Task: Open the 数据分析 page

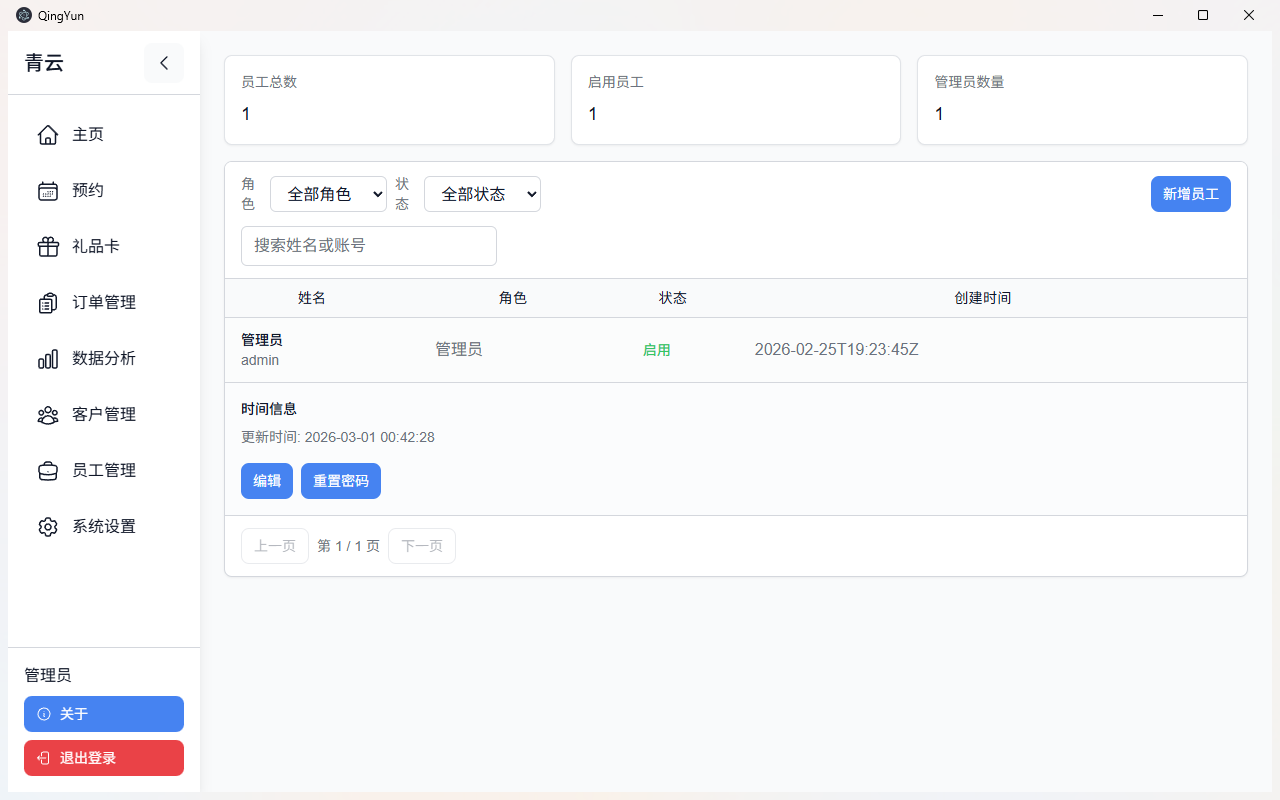Action: (x=104, y=359)
